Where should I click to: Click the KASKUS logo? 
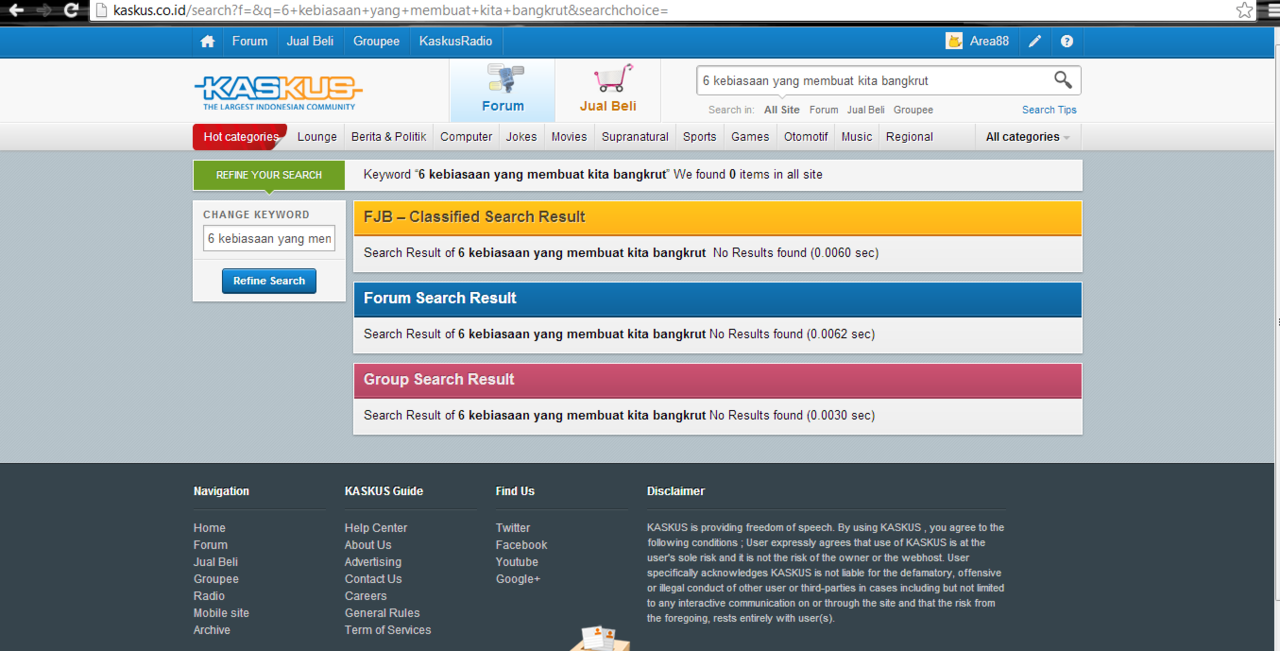coord(278,91)
